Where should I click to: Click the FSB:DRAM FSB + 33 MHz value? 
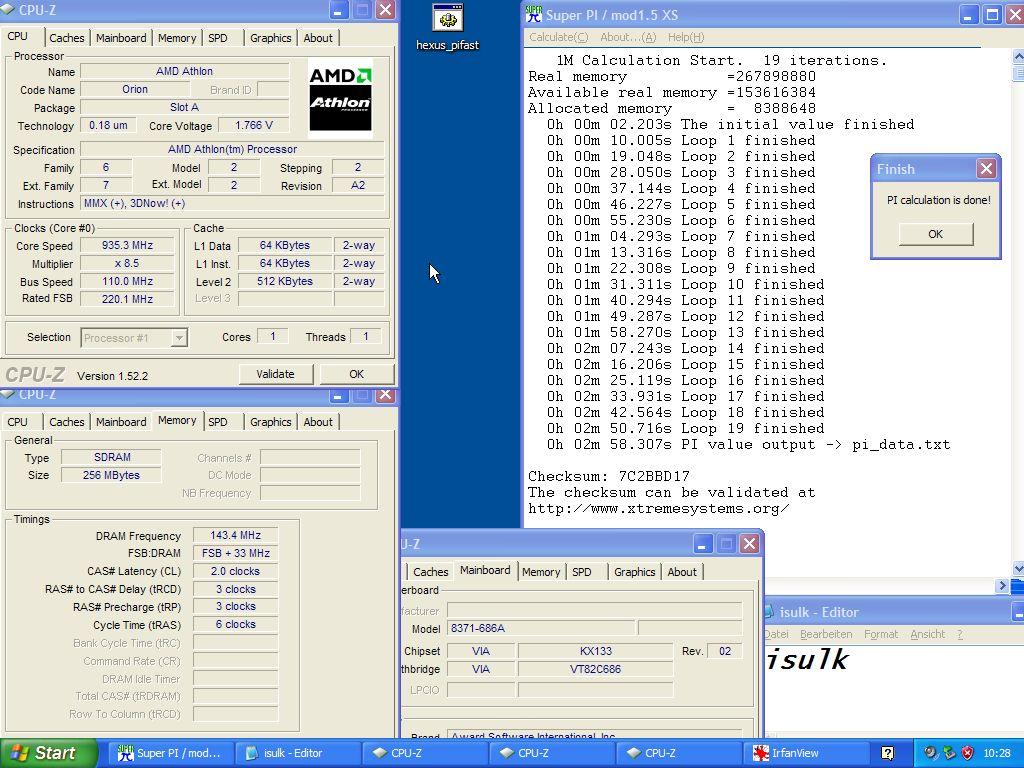pos(235,553)
